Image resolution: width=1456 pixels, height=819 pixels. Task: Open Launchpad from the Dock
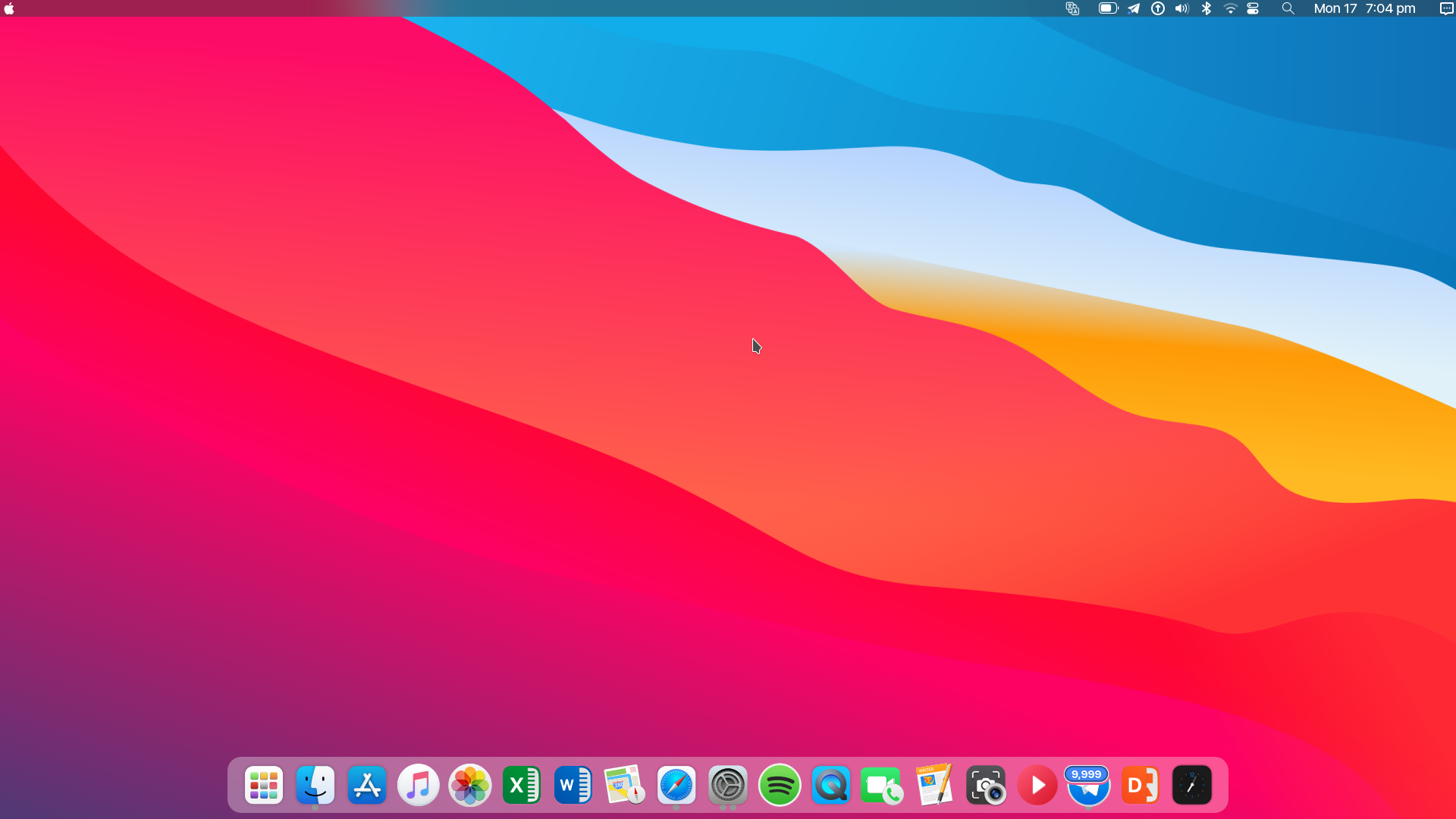click(x=264, y=785)
